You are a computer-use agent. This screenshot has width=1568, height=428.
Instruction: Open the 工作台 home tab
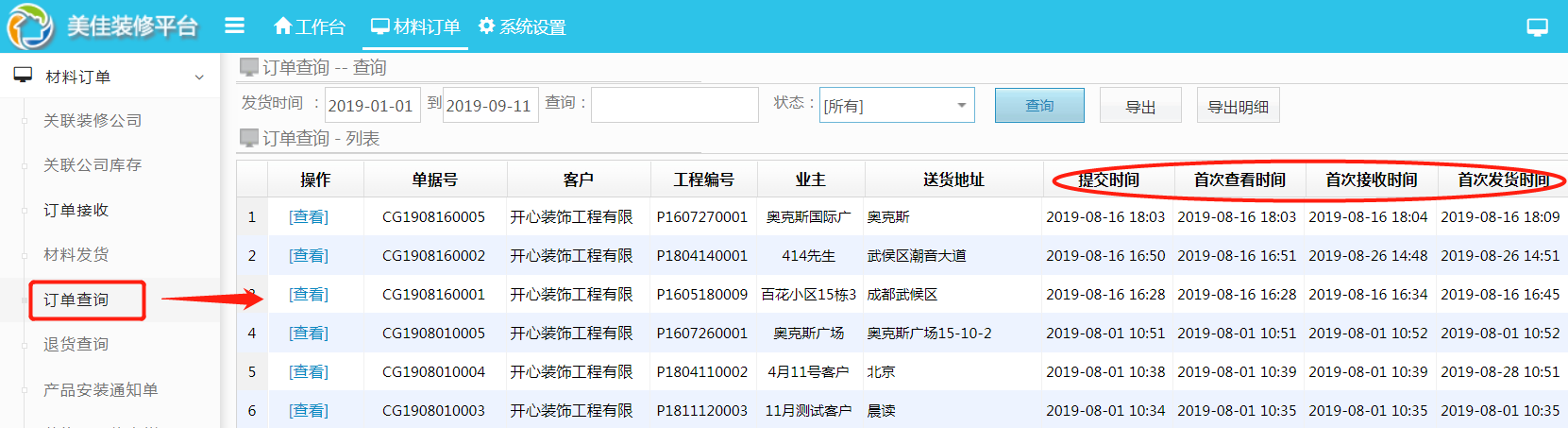pyautogui.click(x=309, y=26)
